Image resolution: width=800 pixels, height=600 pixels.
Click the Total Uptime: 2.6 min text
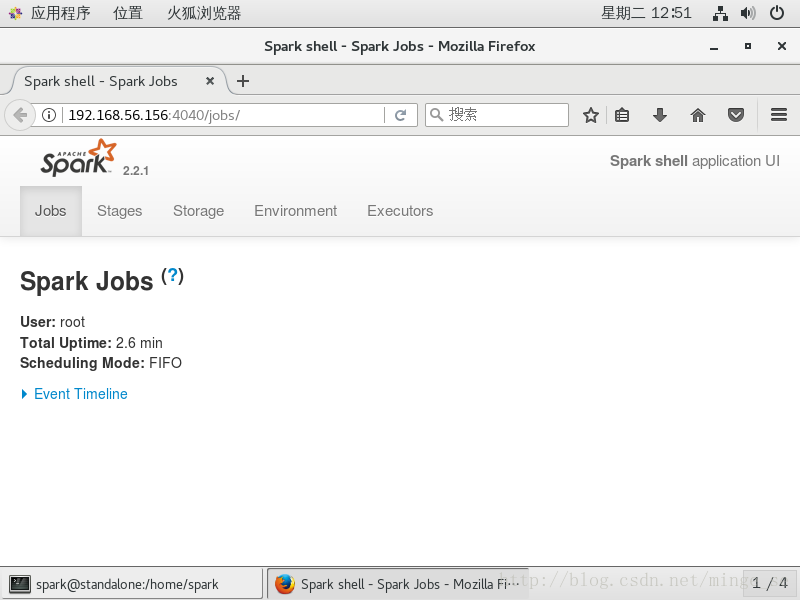point(91,343)
